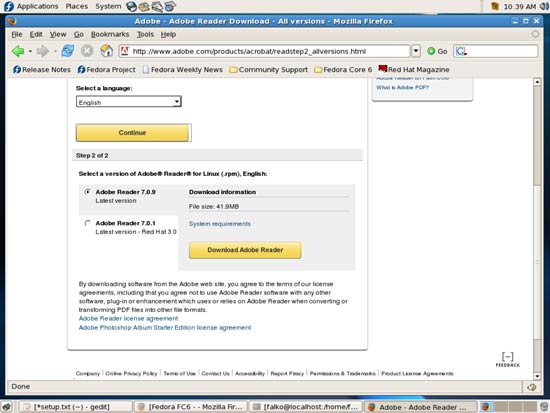Open the Adobe Reader license agreement link
The height and width of the screenshot is (413, 550).
coord(128,319)
